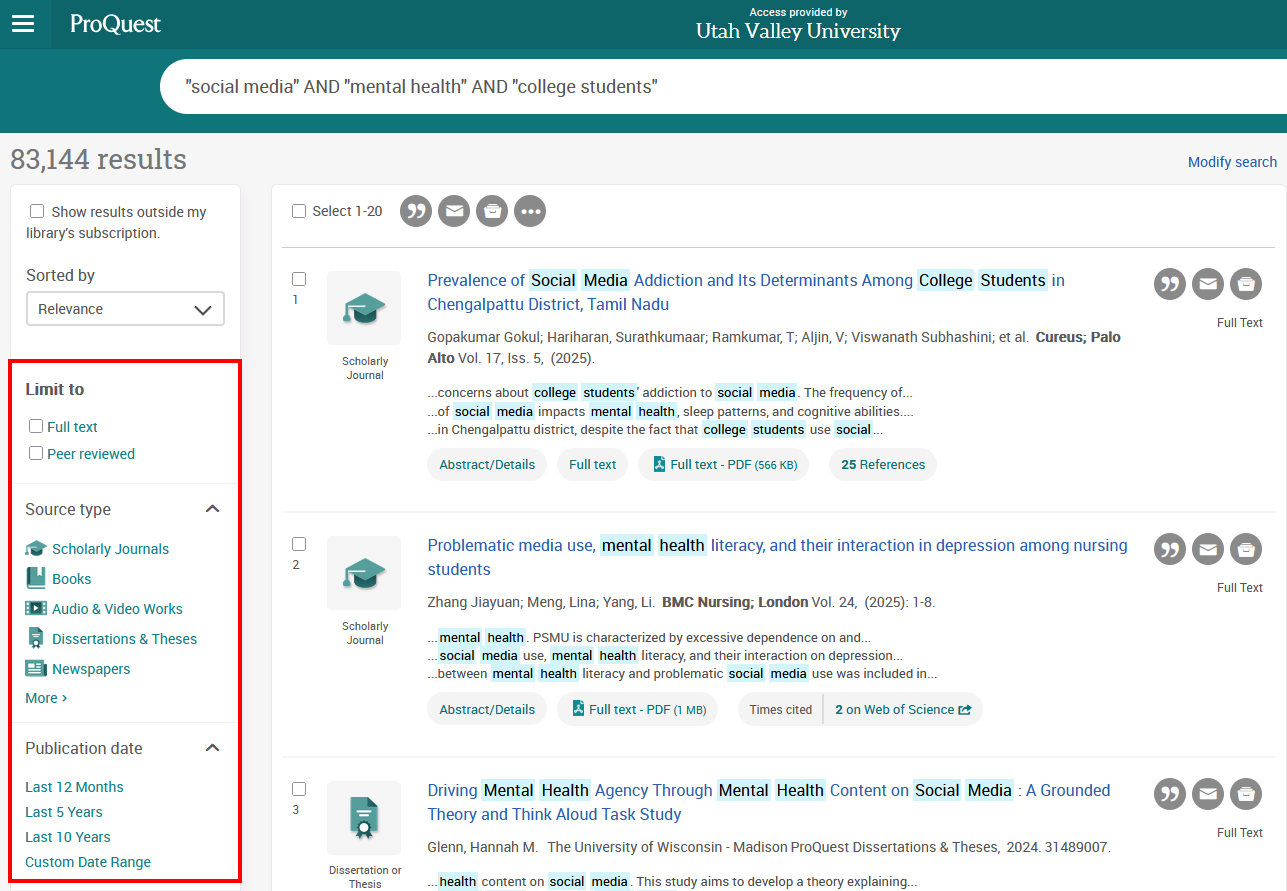Click the Newspapers source type icon
The height and width of the screenshot is (891, 1287).
(x=36, y=668)
